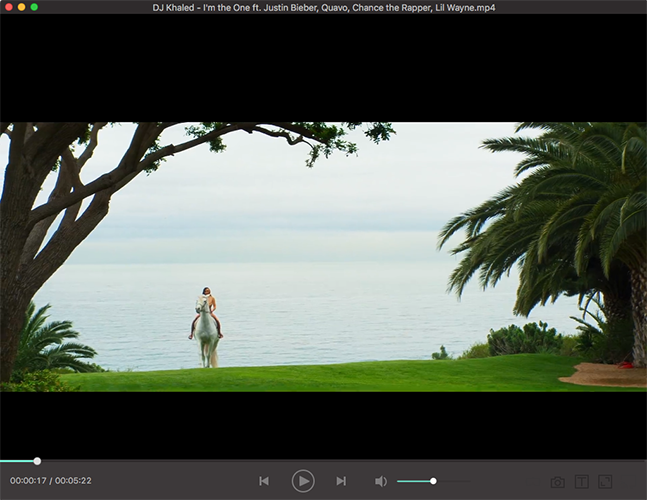Skip to the previous track
This screenshot has height=500, width=647.
point(264,481)
